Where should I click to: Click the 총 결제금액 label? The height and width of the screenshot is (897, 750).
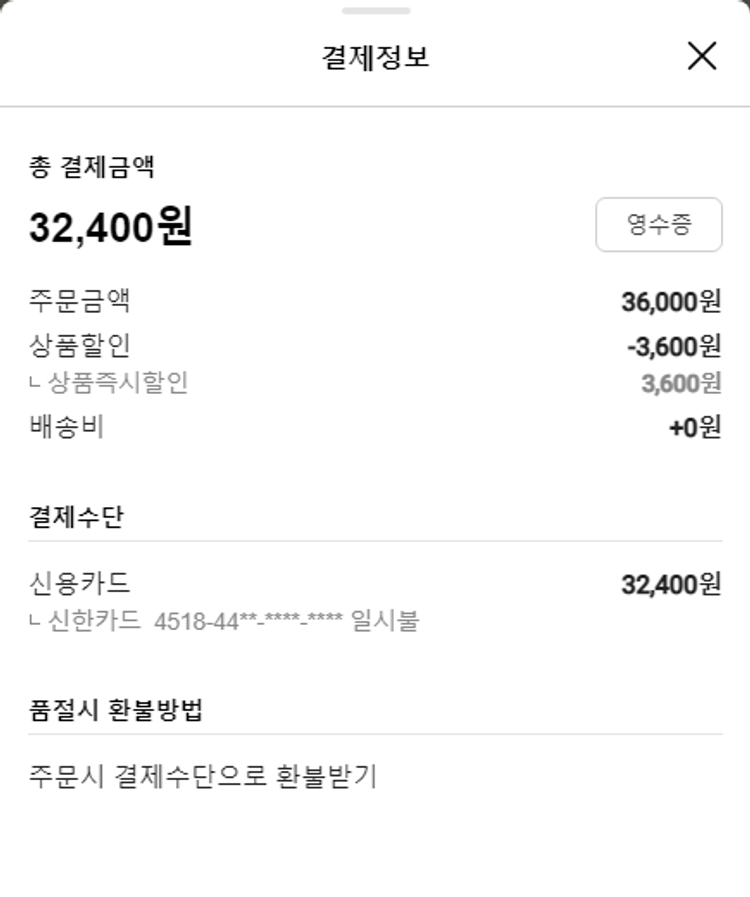(91, 167)
